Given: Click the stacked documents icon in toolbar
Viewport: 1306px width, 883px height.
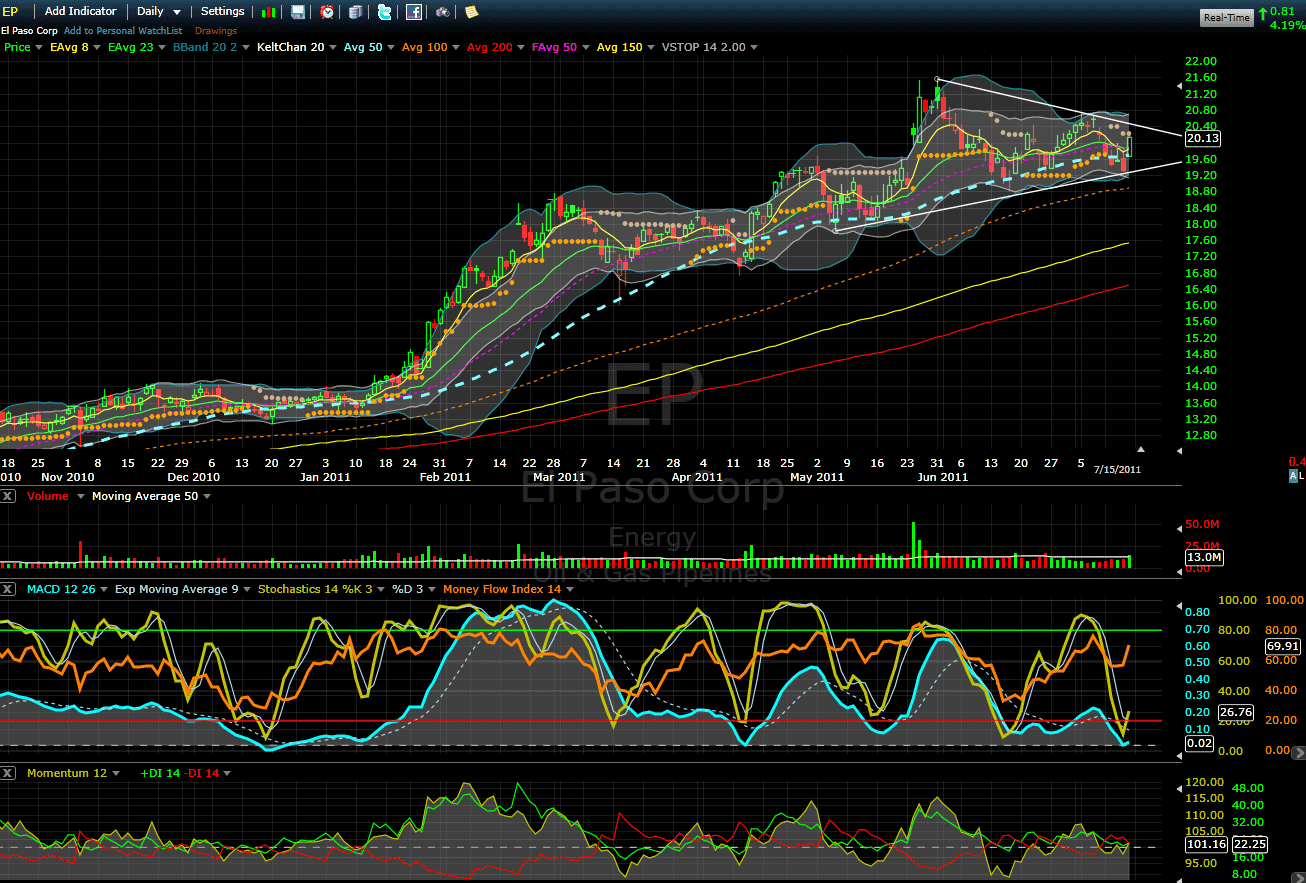Looking at the screenshot, I should tap(356, 12).
